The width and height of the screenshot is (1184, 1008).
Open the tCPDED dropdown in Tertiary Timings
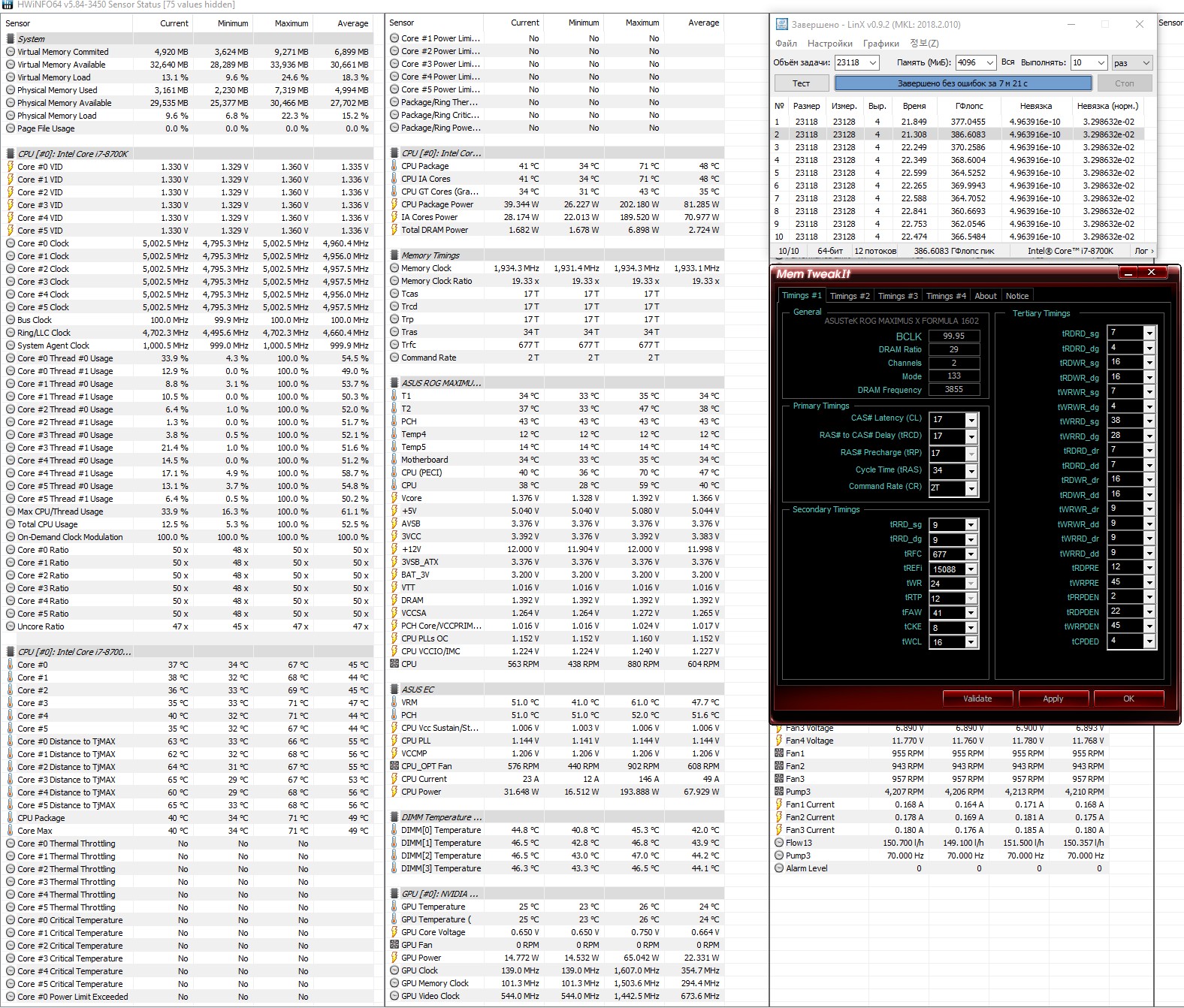1149,641
